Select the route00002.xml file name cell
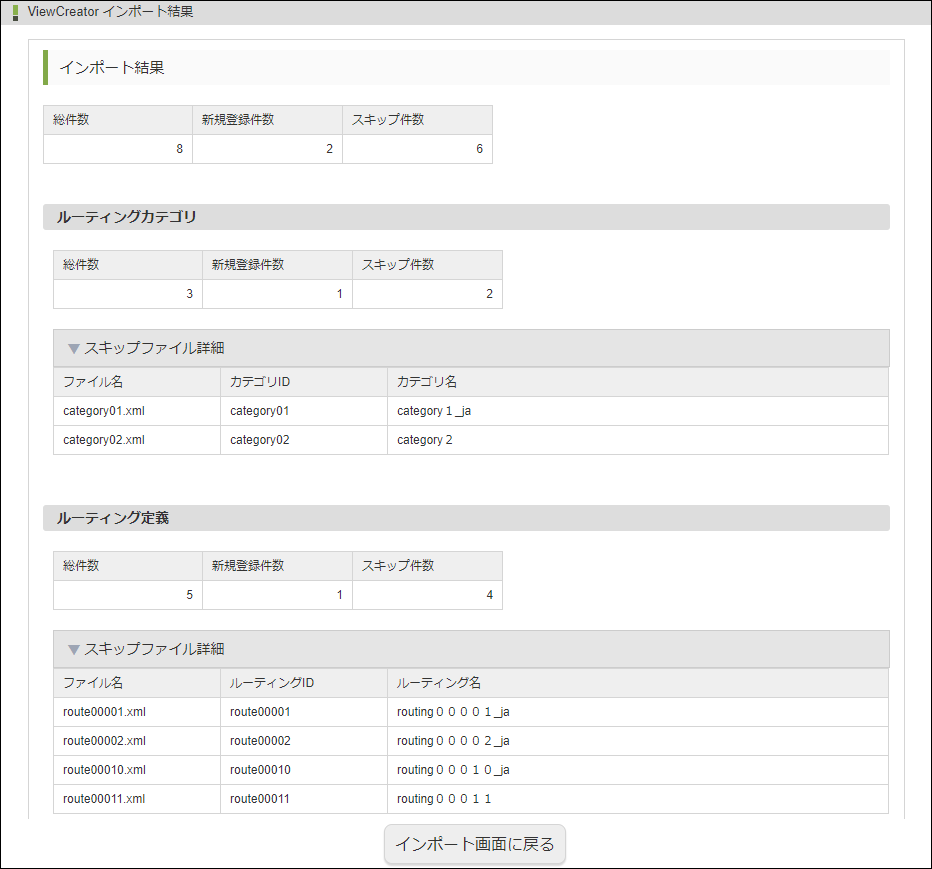The height and width of the screenshot is (869, 932). coord(137,741)
